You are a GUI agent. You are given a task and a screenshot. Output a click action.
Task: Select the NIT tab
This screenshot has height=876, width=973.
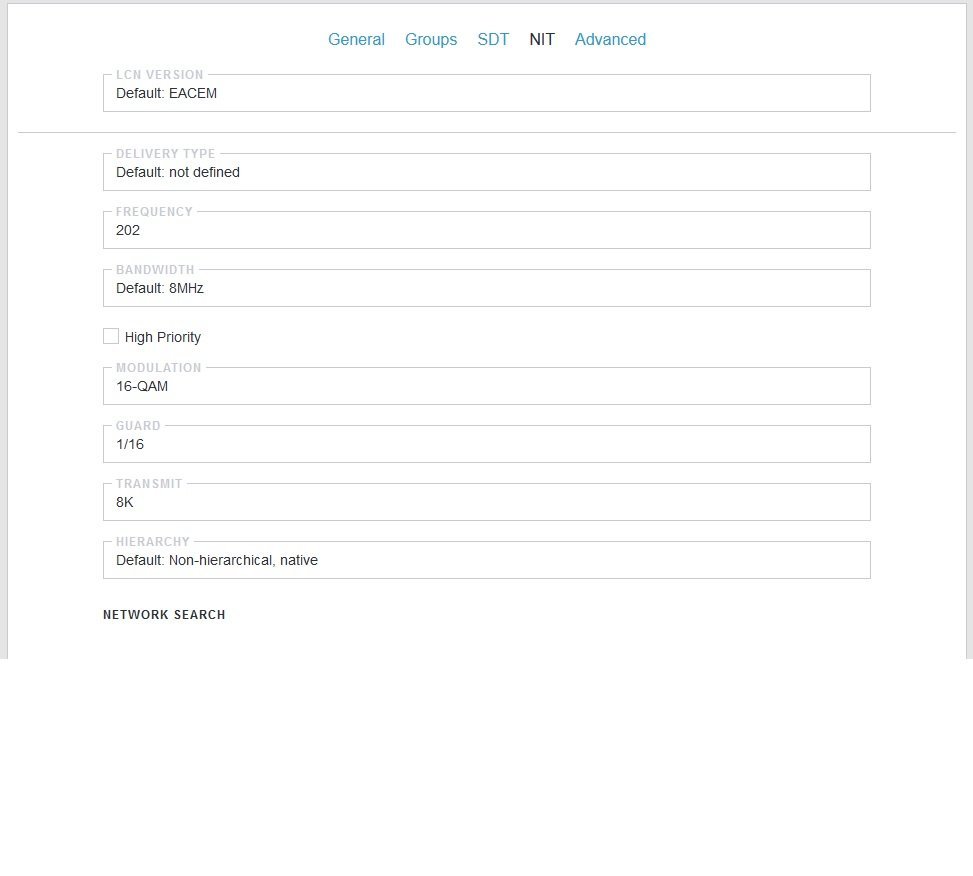click(542, 39)
